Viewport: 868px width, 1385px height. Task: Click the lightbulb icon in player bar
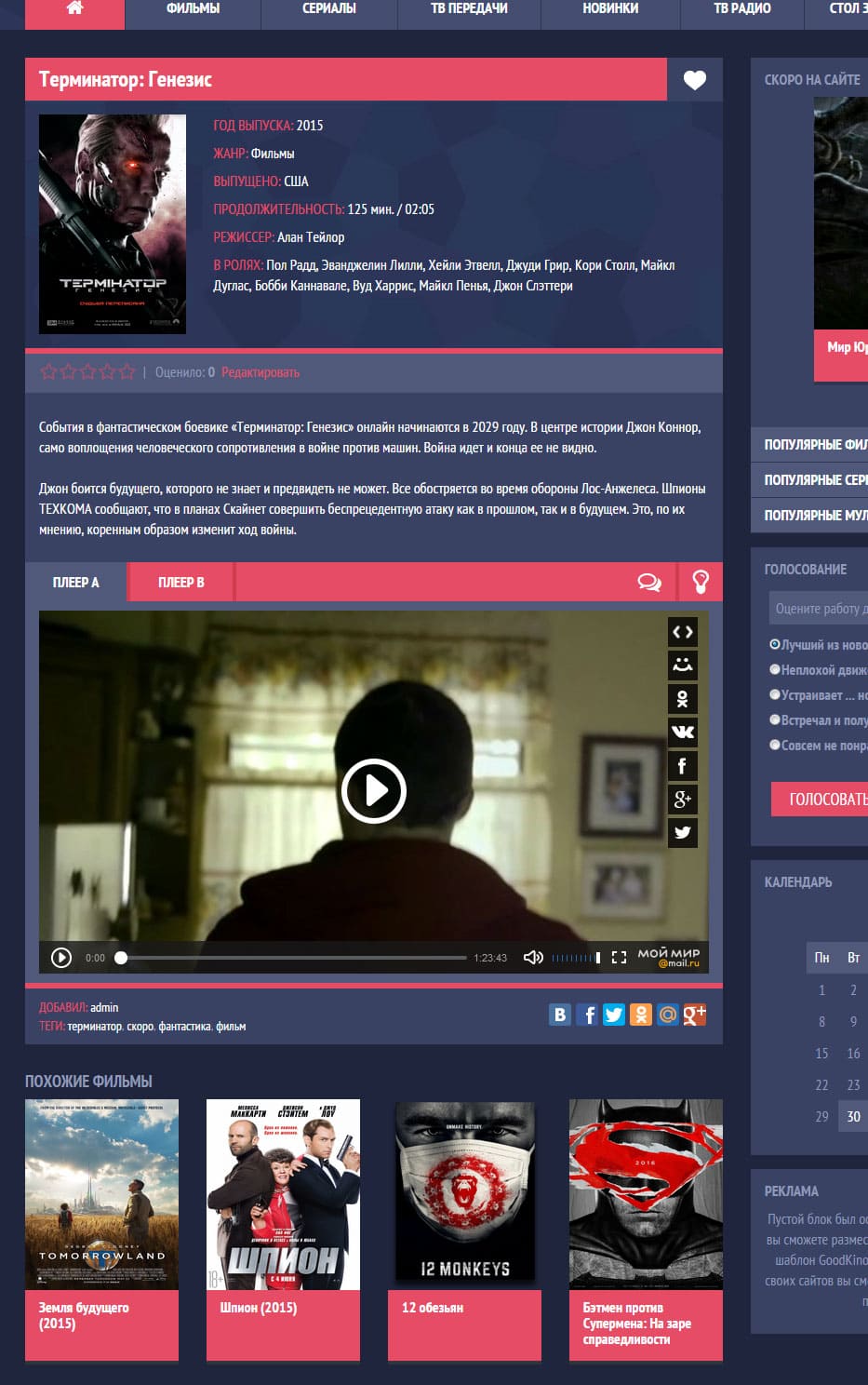tap(701, 583)
